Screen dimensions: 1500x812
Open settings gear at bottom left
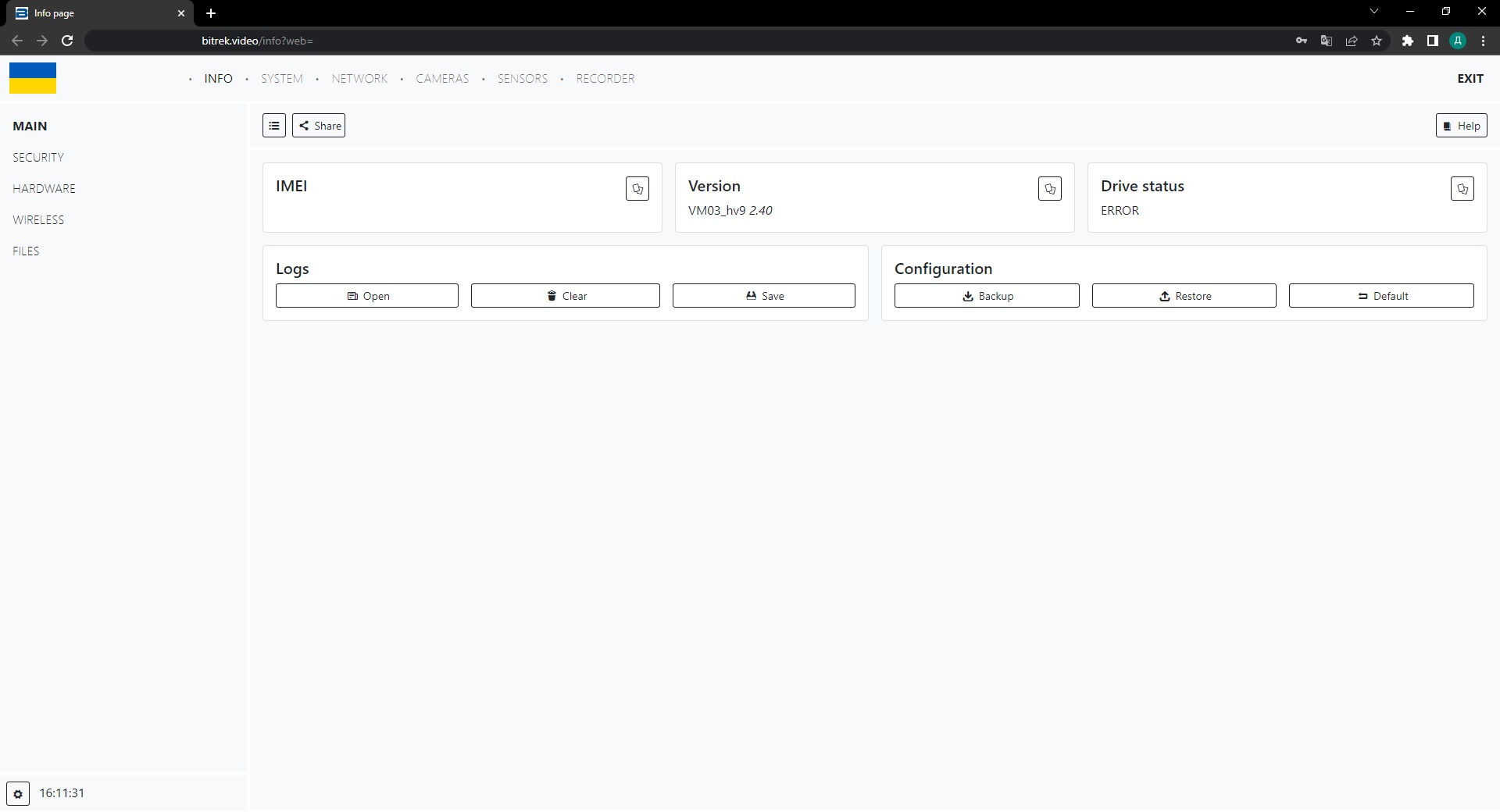pyautogui.click(x=18, y=793)
